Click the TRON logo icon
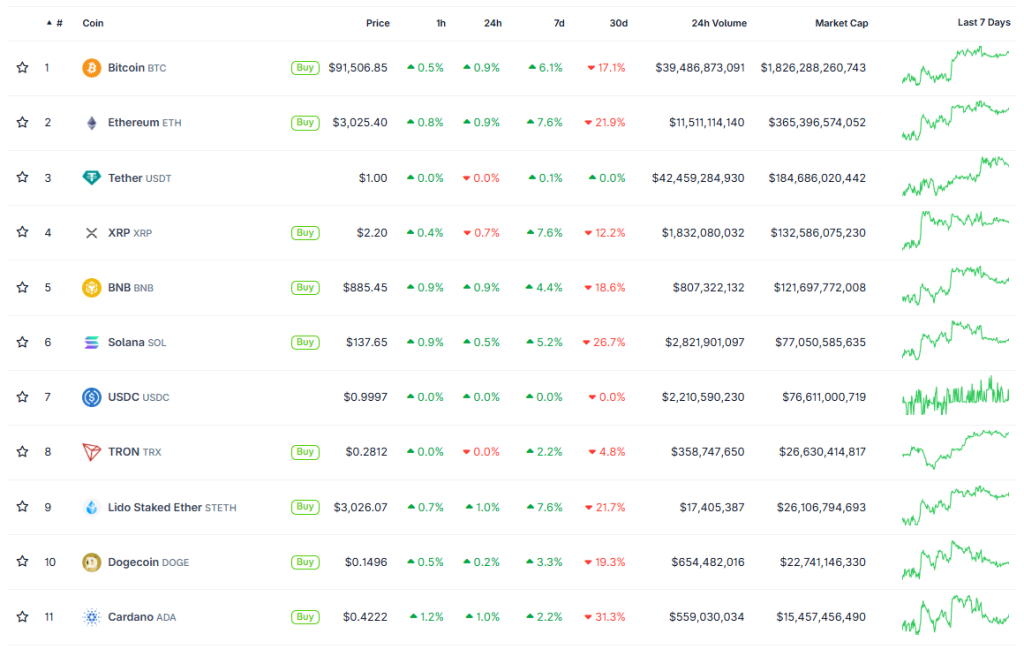The height and width of the screenshot is (649, 1024). 91,452
